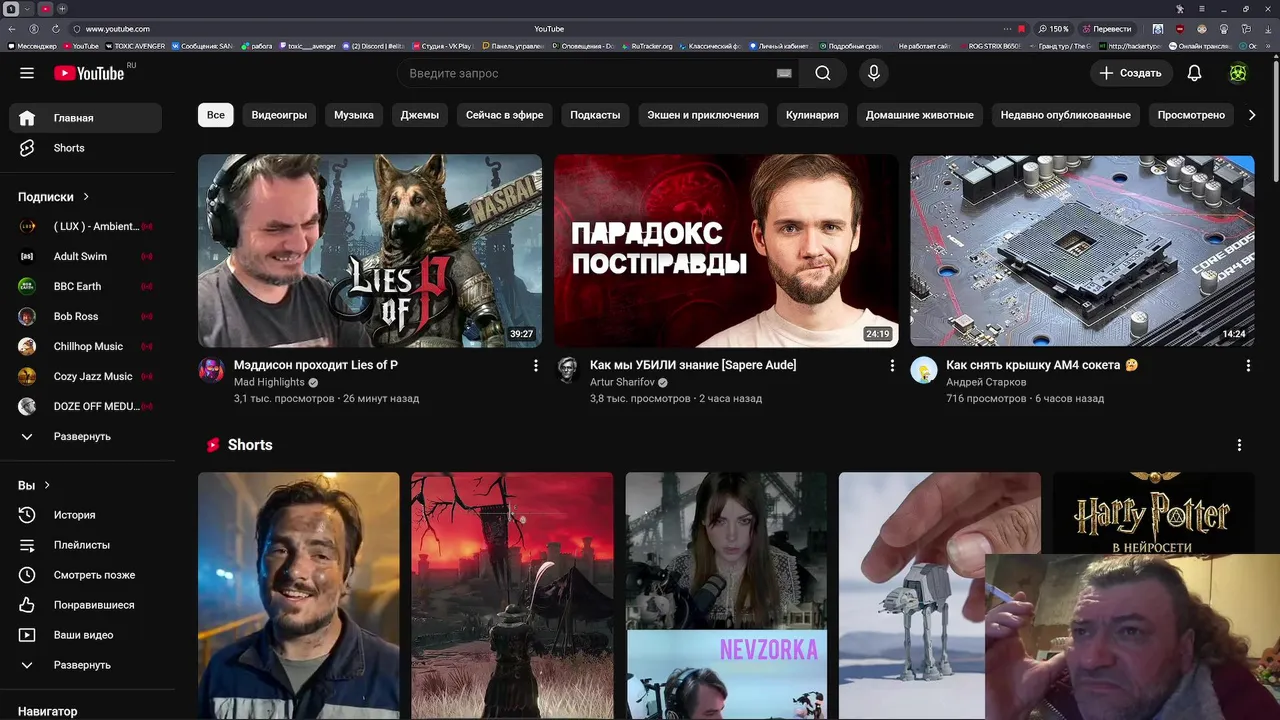Open Подписки section chevron
This screenshot has height=720, width=1280.
tap(86, 197)
